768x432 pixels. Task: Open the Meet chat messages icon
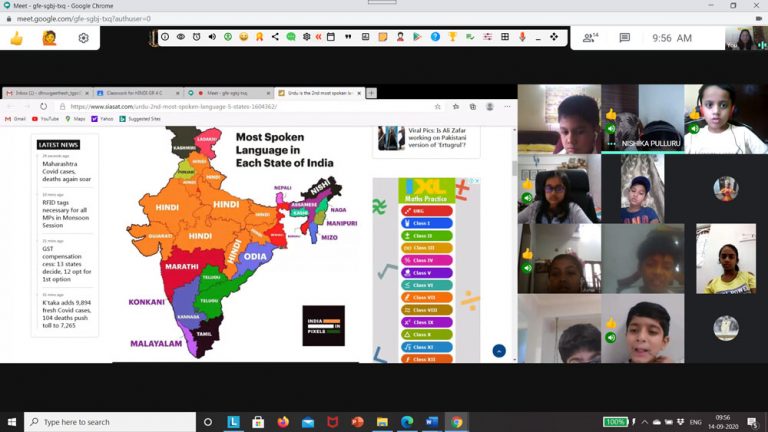624,38
